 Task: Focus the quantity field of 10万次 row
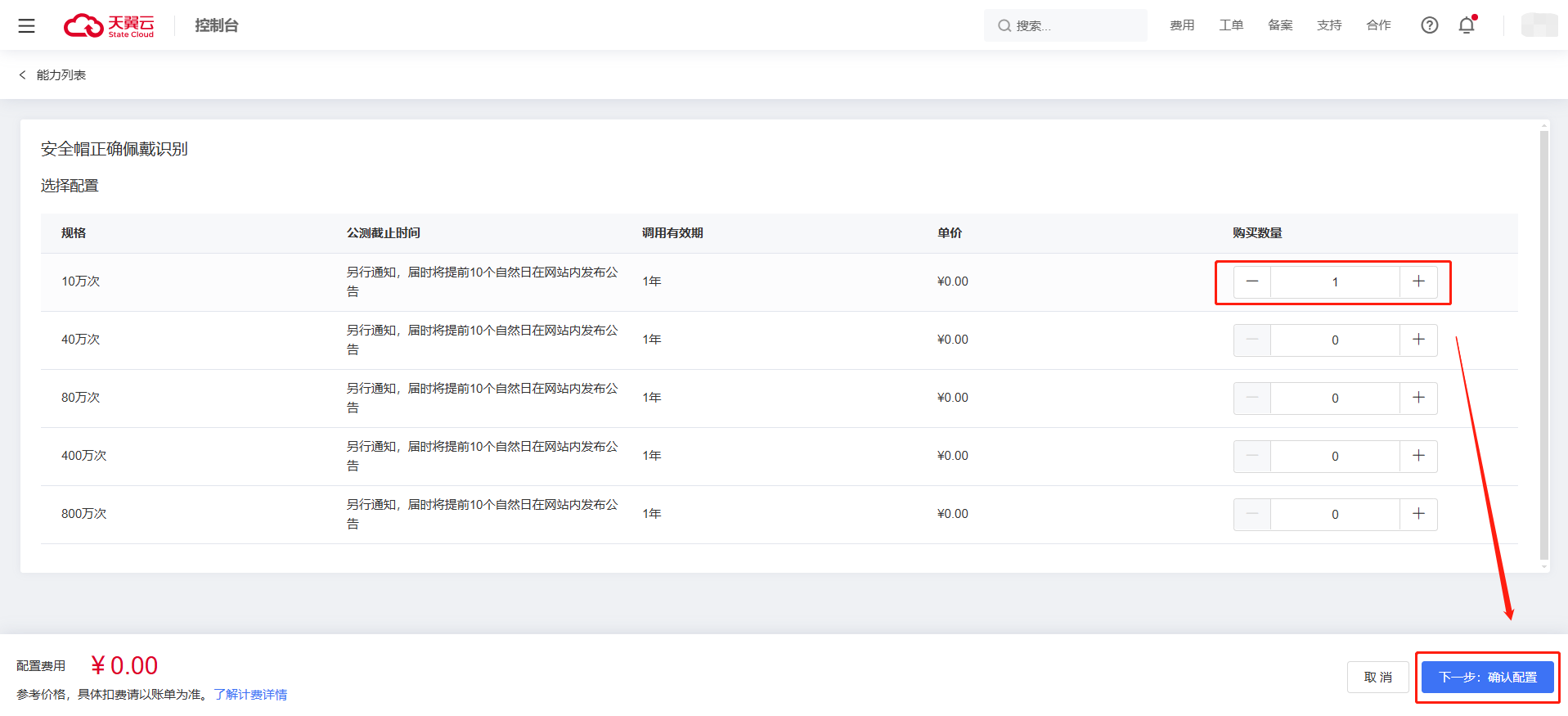point(1335,281)
